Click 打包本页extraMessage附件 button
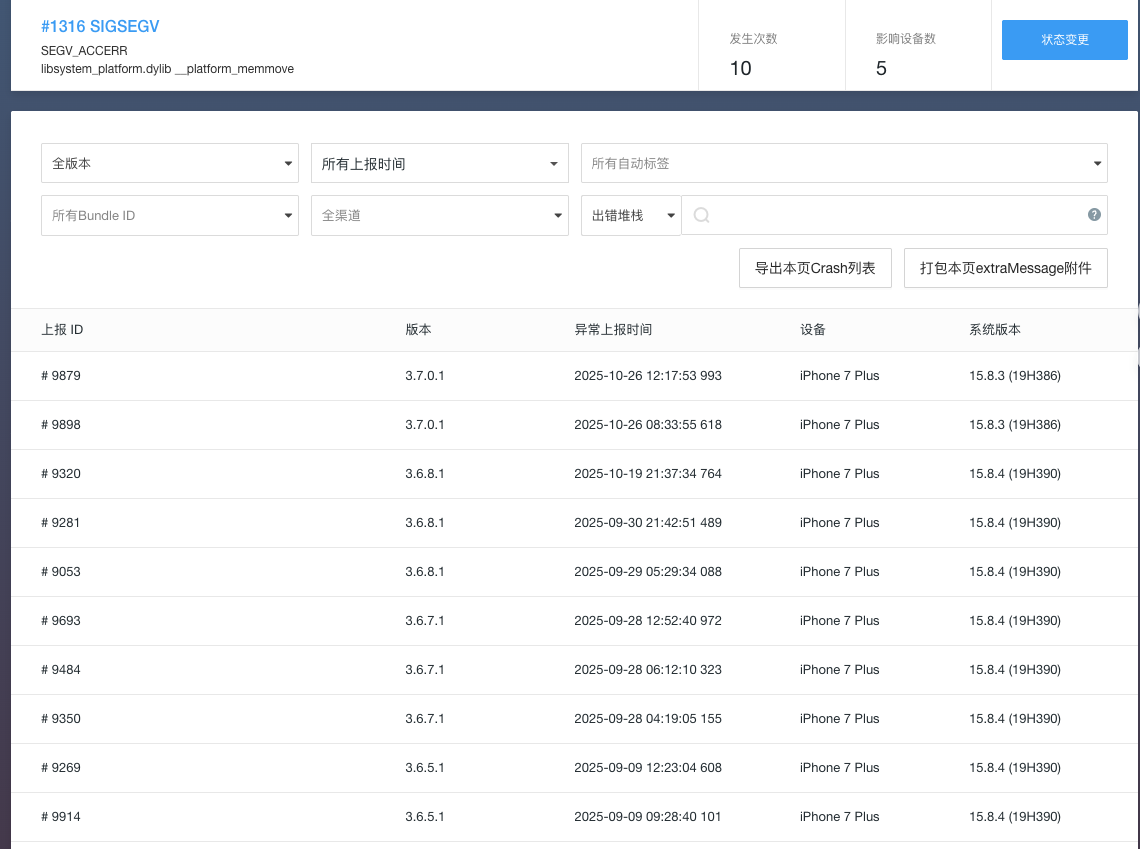 tap(1005, 268)
